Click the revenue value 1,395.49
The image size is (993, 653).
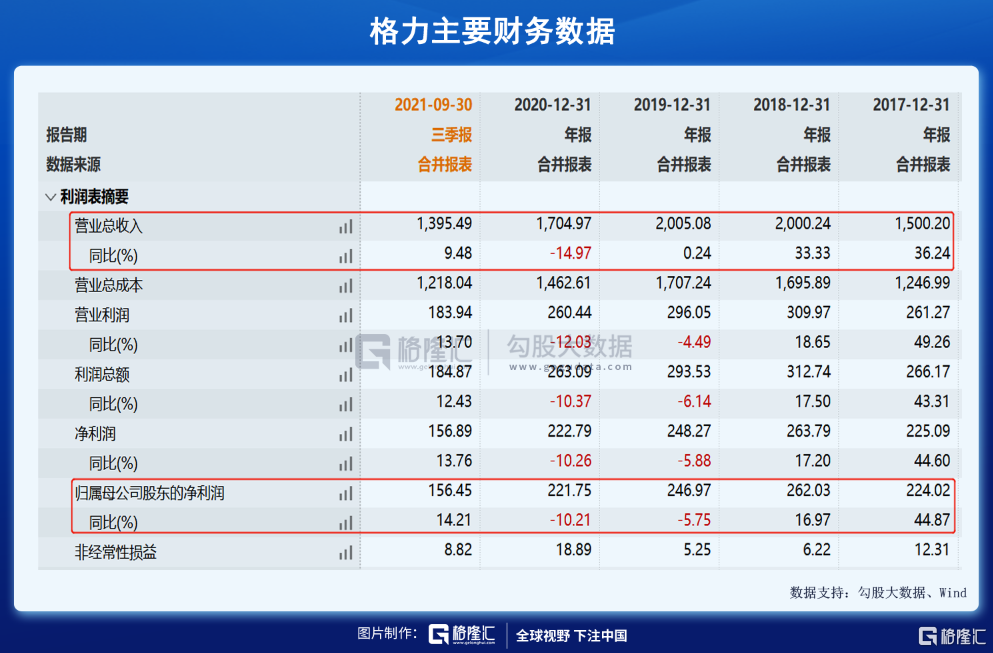tap(444, 224)
